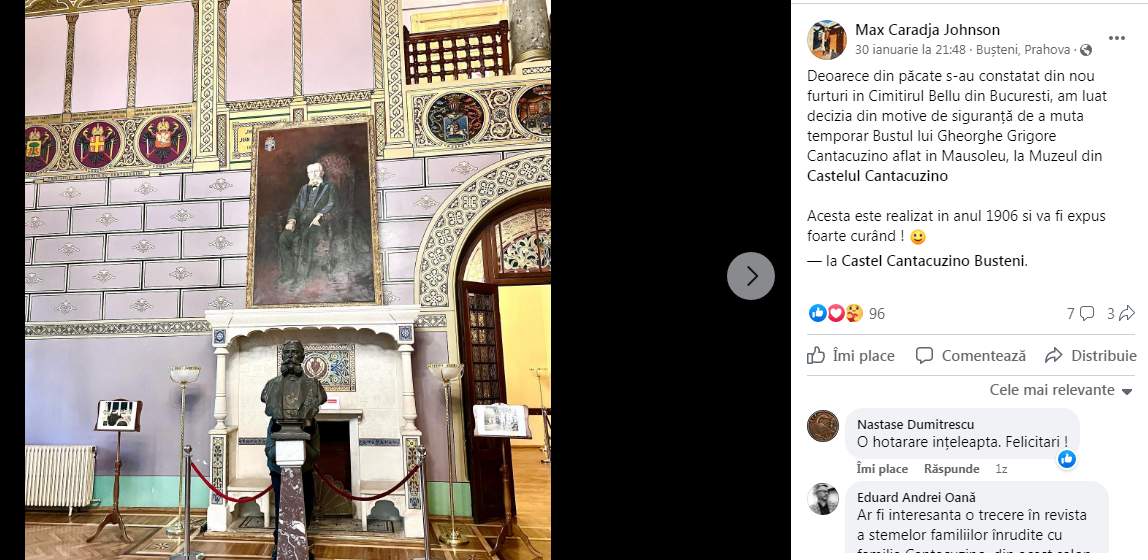Viewport: 1148px width, 560px height.
Task: Click the Comentează button
Action: [x=971, y=356]
